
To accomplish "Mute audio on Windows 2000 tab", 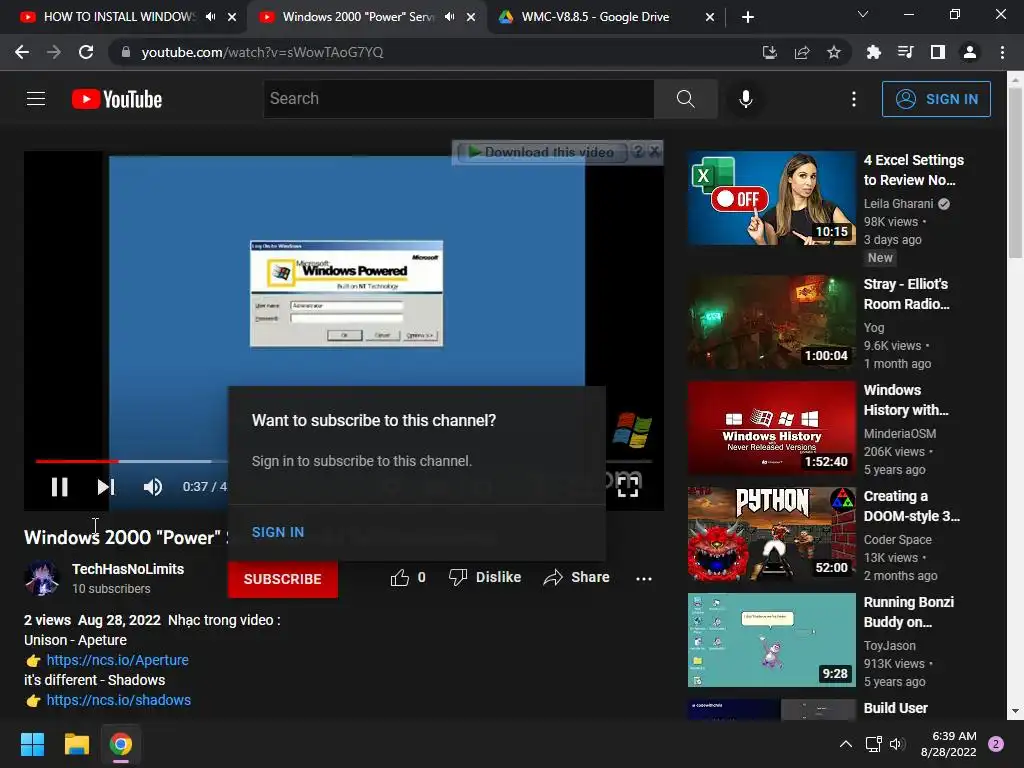I will 449,17.
